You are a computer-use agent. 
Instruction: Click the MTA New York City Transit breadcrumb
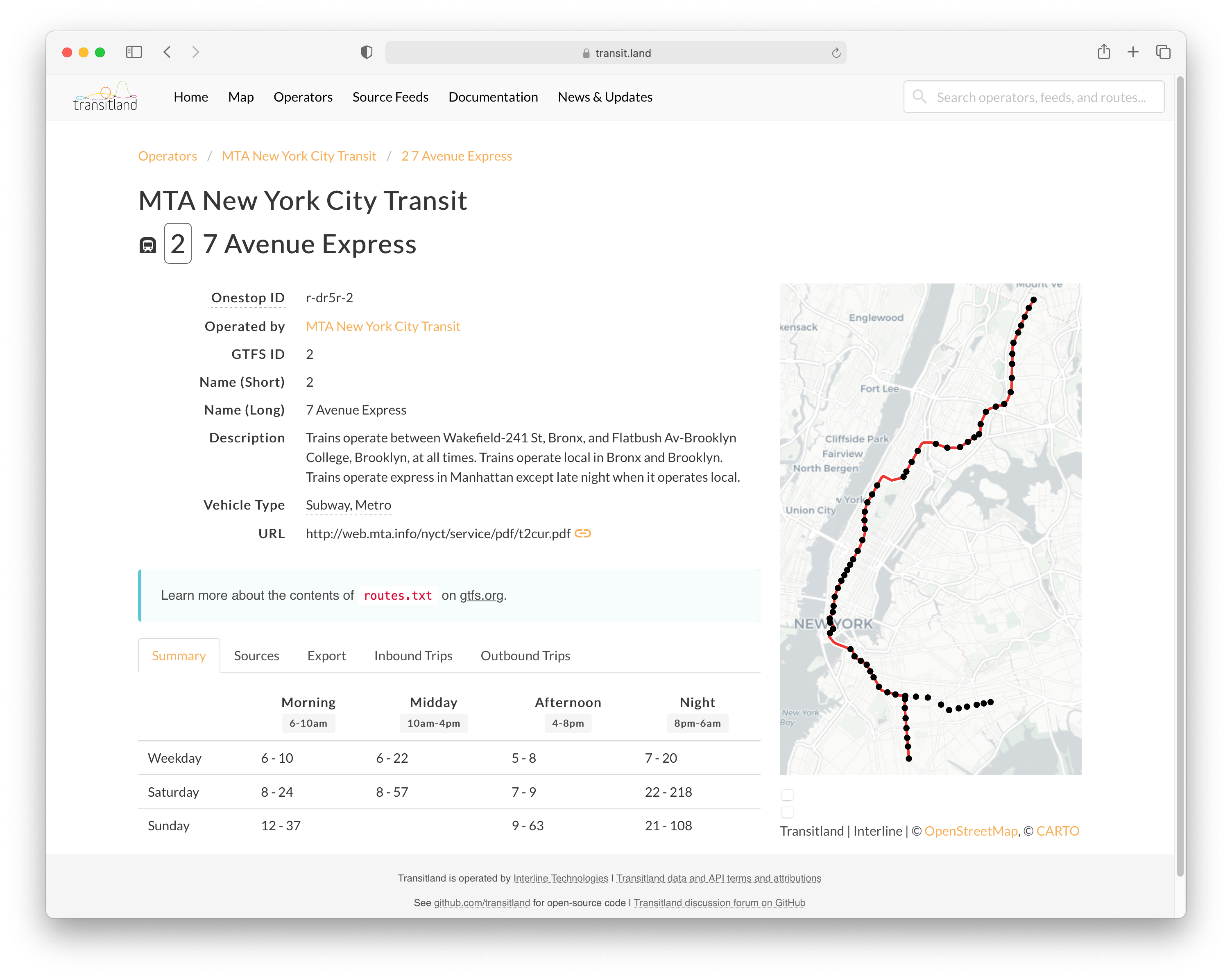click(x=299, y=156)
